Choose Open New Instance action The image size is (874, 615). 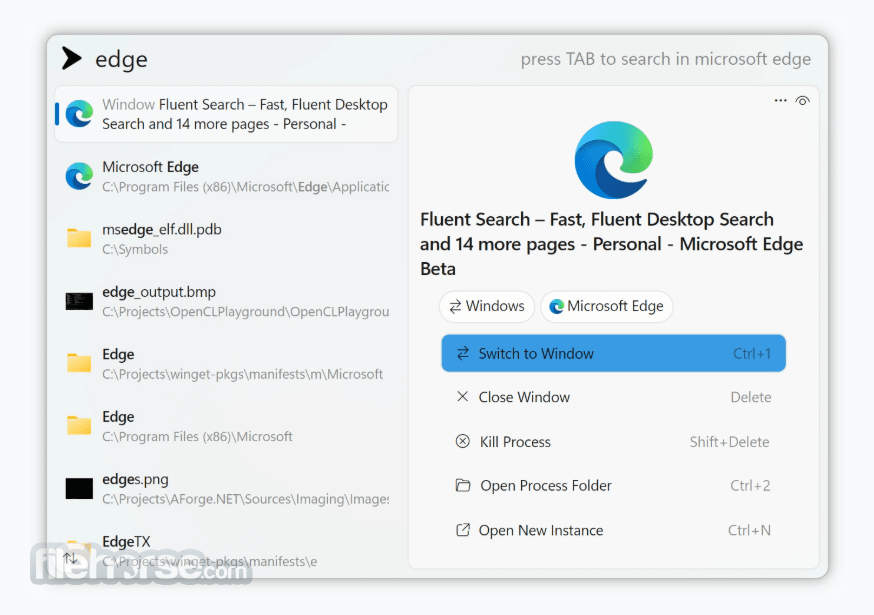click(613, 530)
